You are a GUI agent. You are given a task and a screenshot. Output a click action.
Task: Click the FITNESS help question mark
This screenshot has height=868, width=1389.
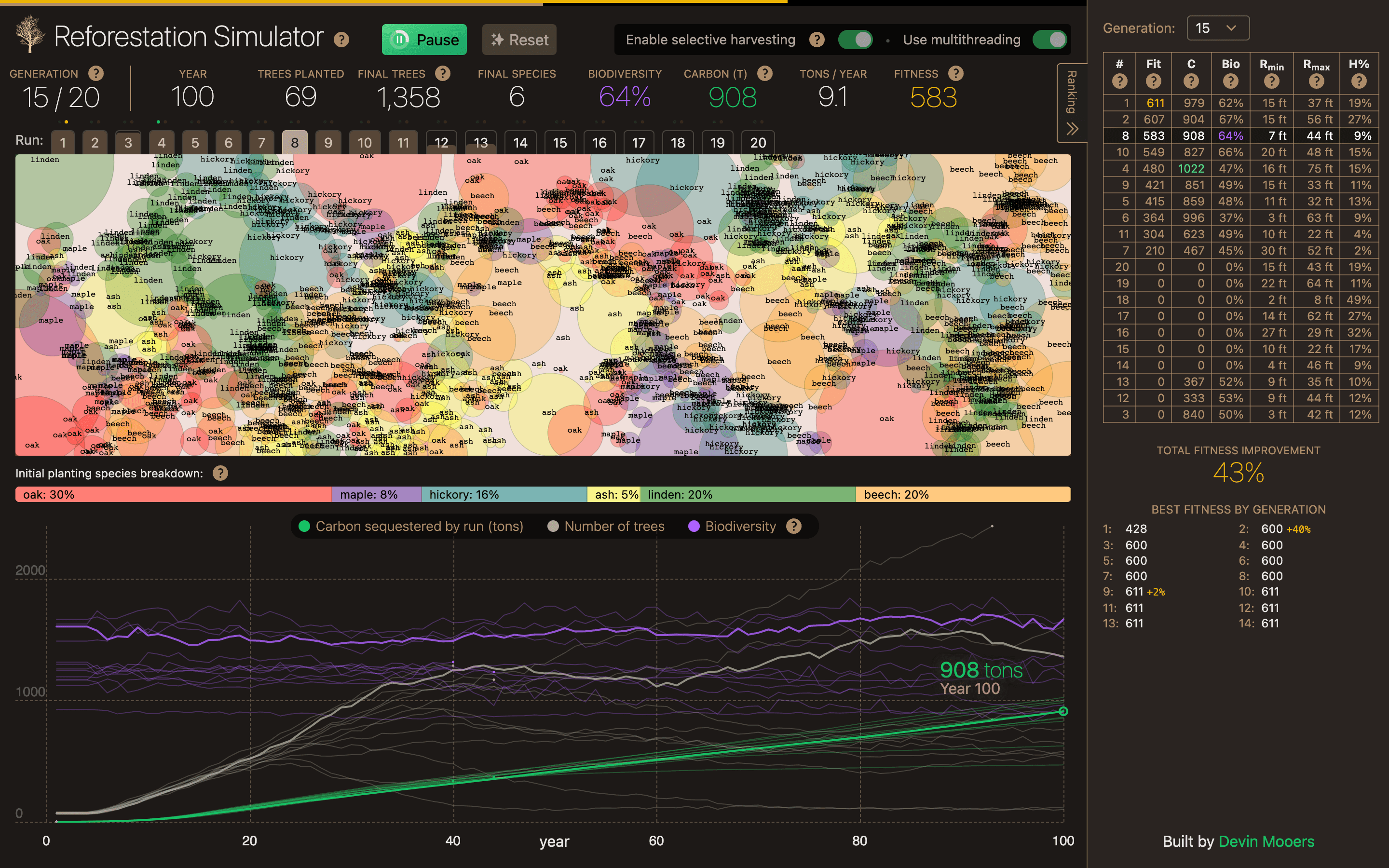point(955,73)
